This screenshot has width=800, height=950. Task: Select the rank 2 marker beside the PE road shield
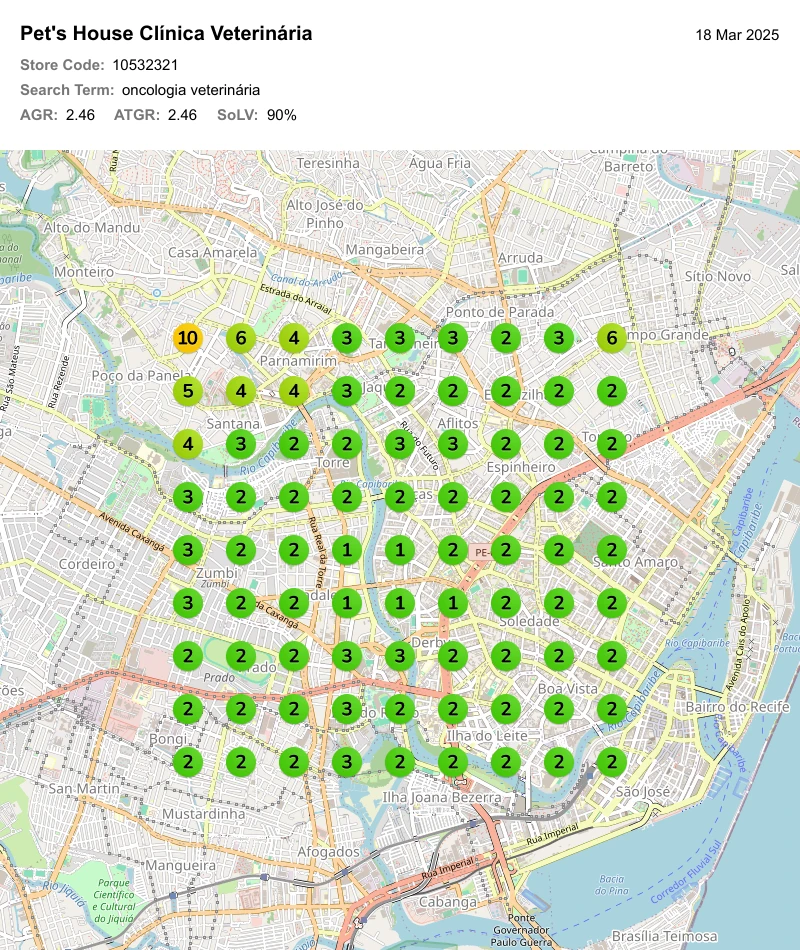505,550
